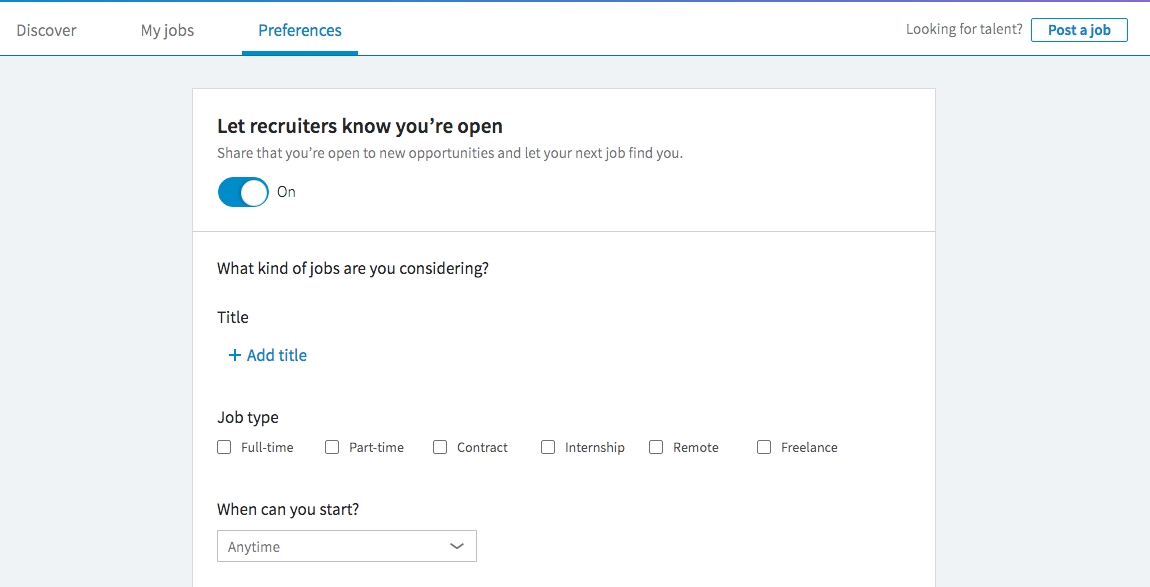Screen dimensions: 1150x587
Task: Open the 'Anytime' start date dropdown
Action: [346, 546]
